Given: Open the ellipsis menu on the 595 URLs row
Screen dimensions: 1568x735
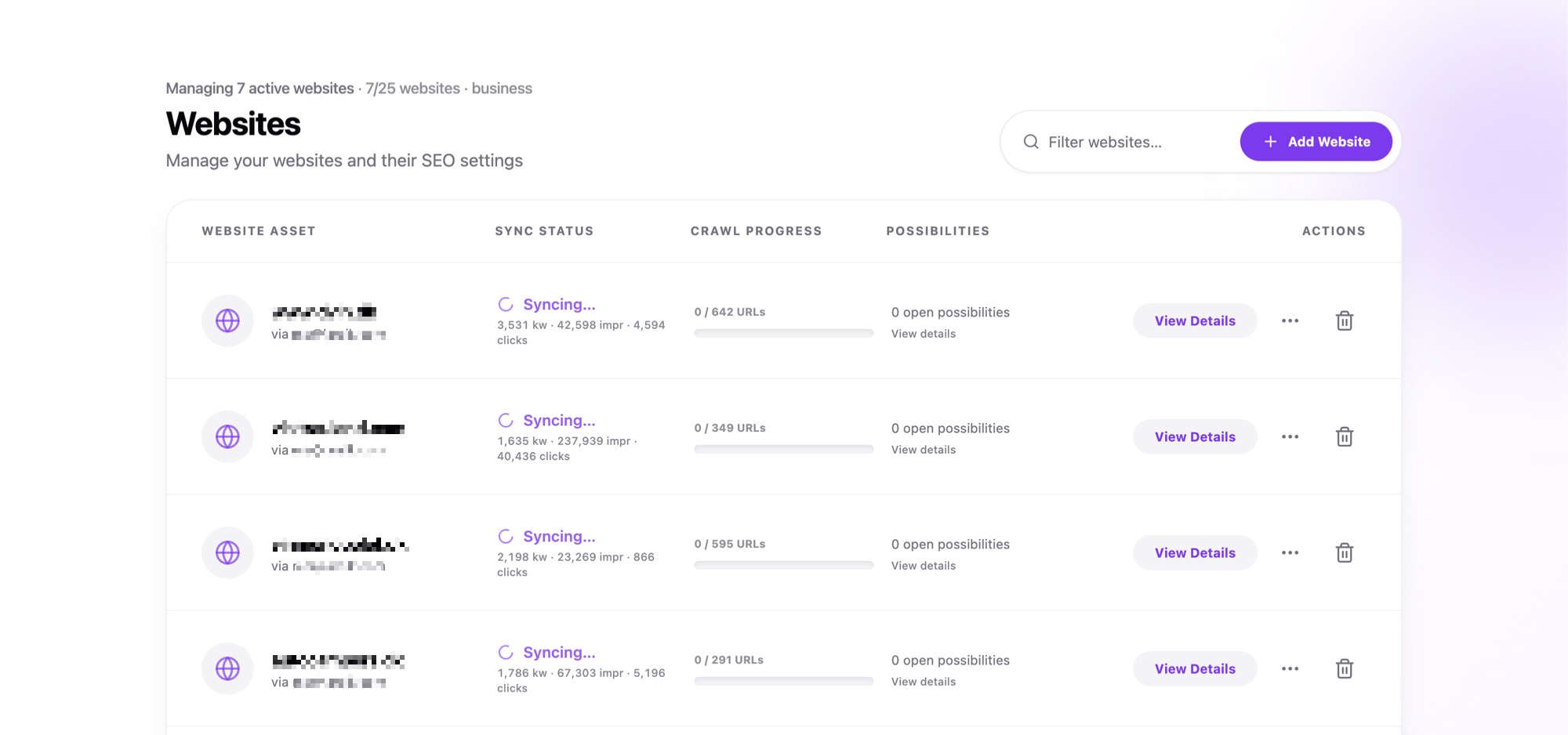Looking at the screenshot, I should click(1290, 552).
